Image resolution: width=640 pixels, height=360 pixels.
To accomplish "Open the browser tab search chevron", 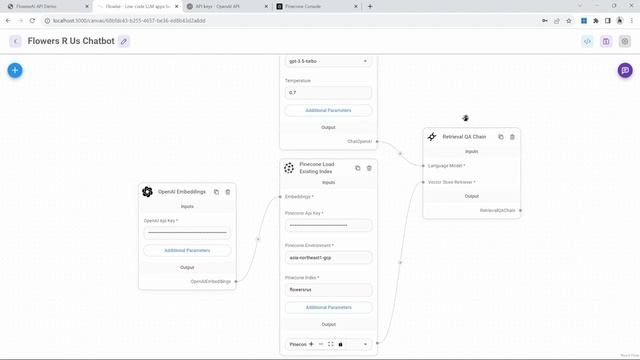I will [x=580, y=6].
